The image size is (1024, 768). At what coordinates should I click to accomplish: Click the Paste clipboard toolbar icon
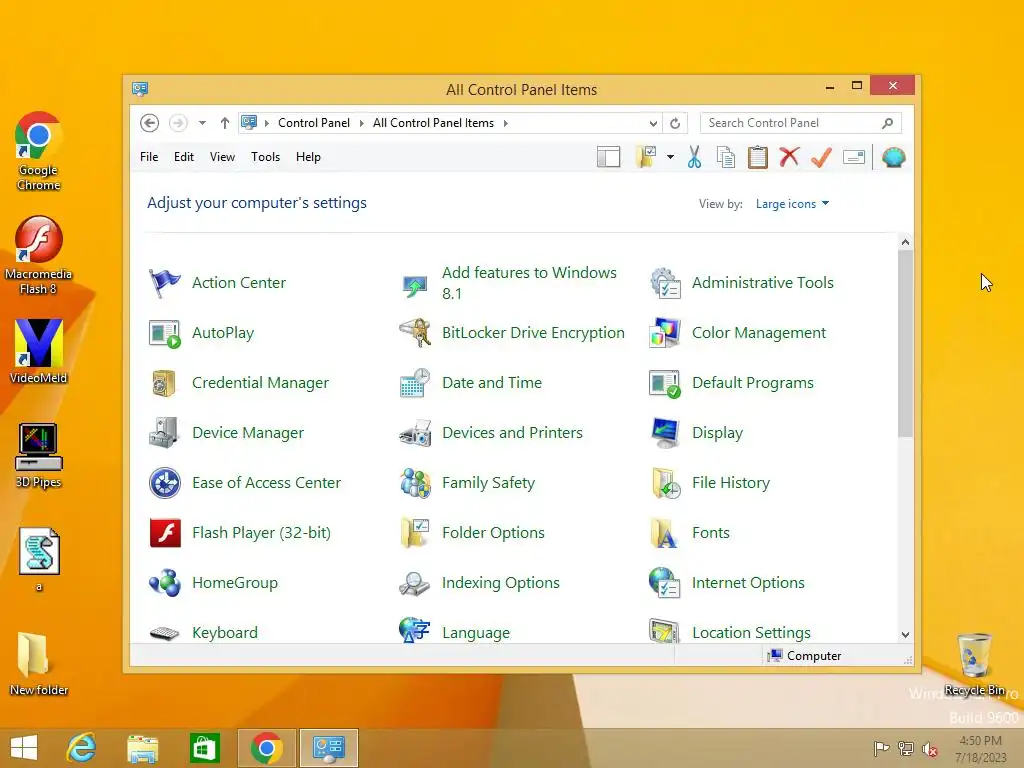click(x=758, y=157)
